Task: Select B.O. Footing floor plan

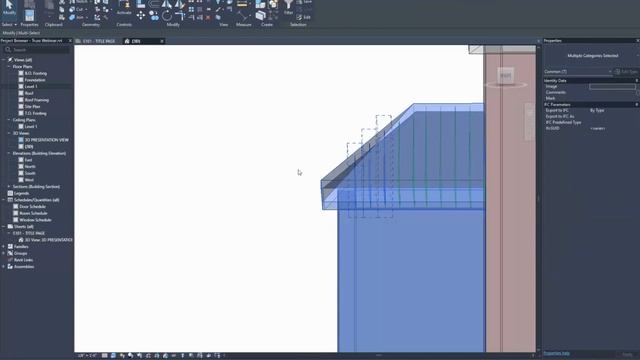Action: pyautogui.click(x=36, y=73)
